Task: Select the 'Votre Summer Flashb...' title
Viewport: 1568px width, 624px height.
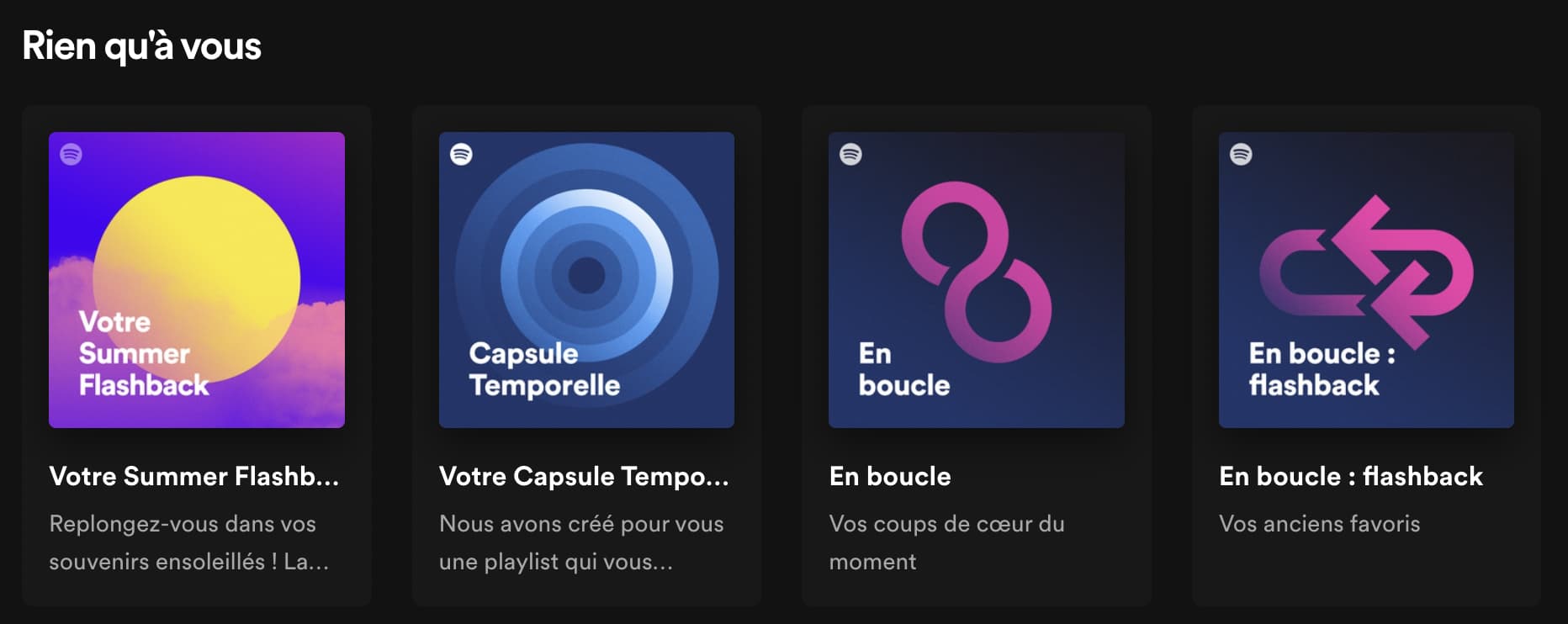Action: tap(194, 476)
